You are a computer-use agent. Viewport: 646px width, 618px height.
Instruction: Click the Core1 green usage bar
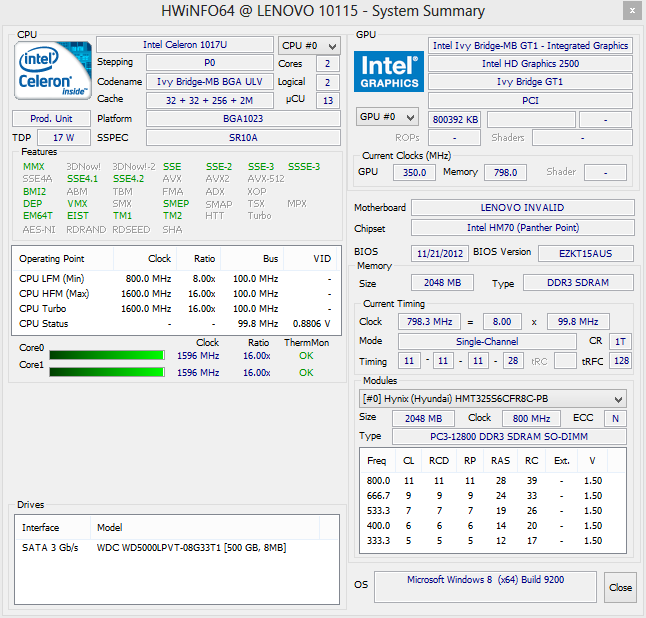(x=107, y=373)
